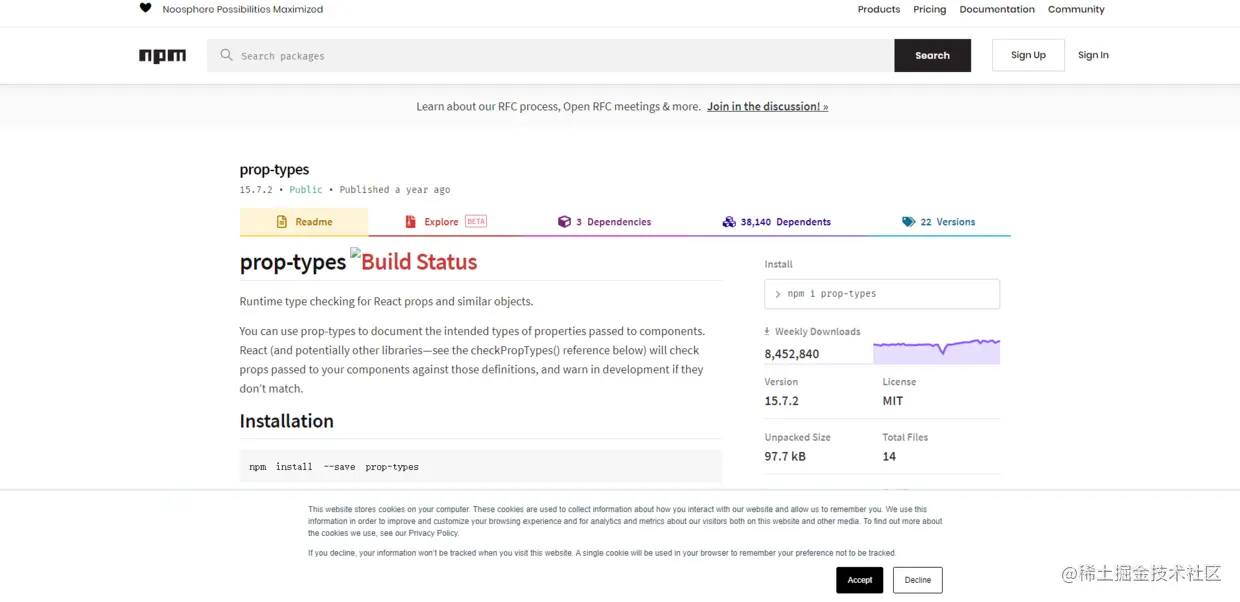Open the npm logo home link
1240x602 pixels.
[162, 56]
